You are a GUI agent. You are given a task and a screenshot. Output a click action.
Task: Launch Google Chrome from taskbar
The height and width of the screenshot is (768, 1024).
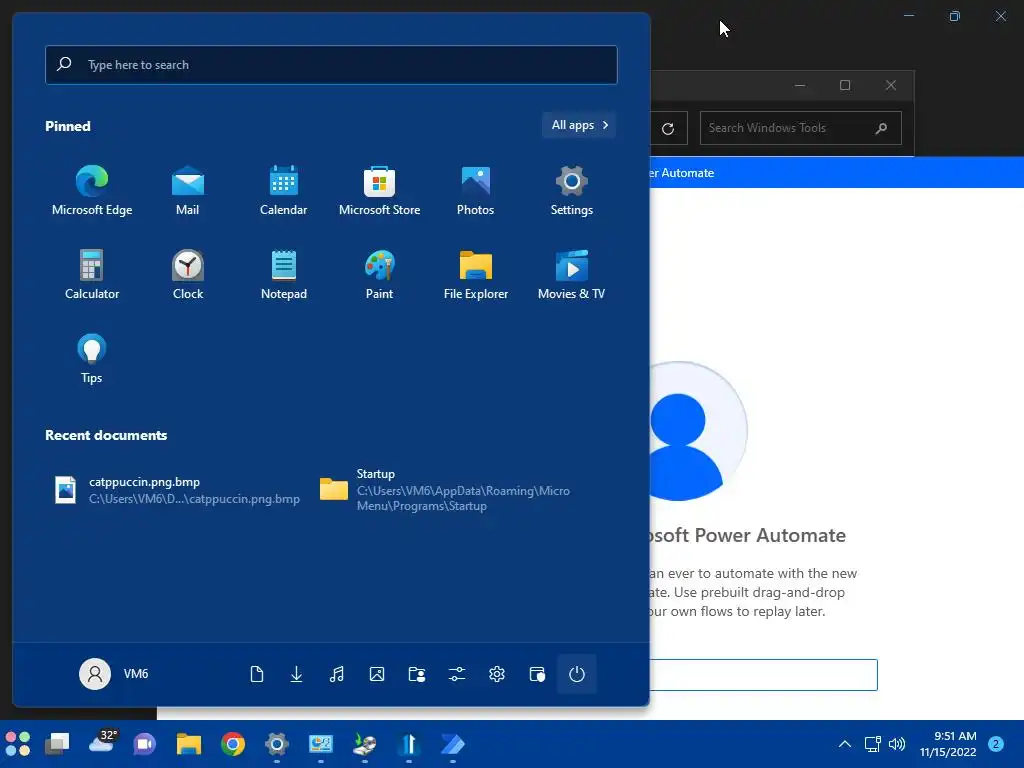click(x=232, y=744)
